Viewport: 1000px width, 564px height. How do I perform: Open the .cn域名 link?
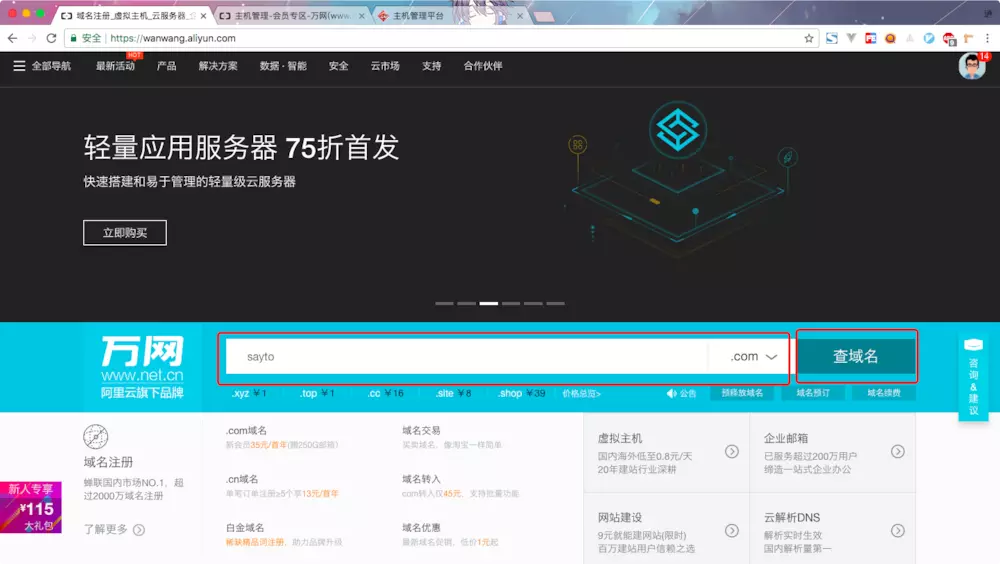[242, 479]
